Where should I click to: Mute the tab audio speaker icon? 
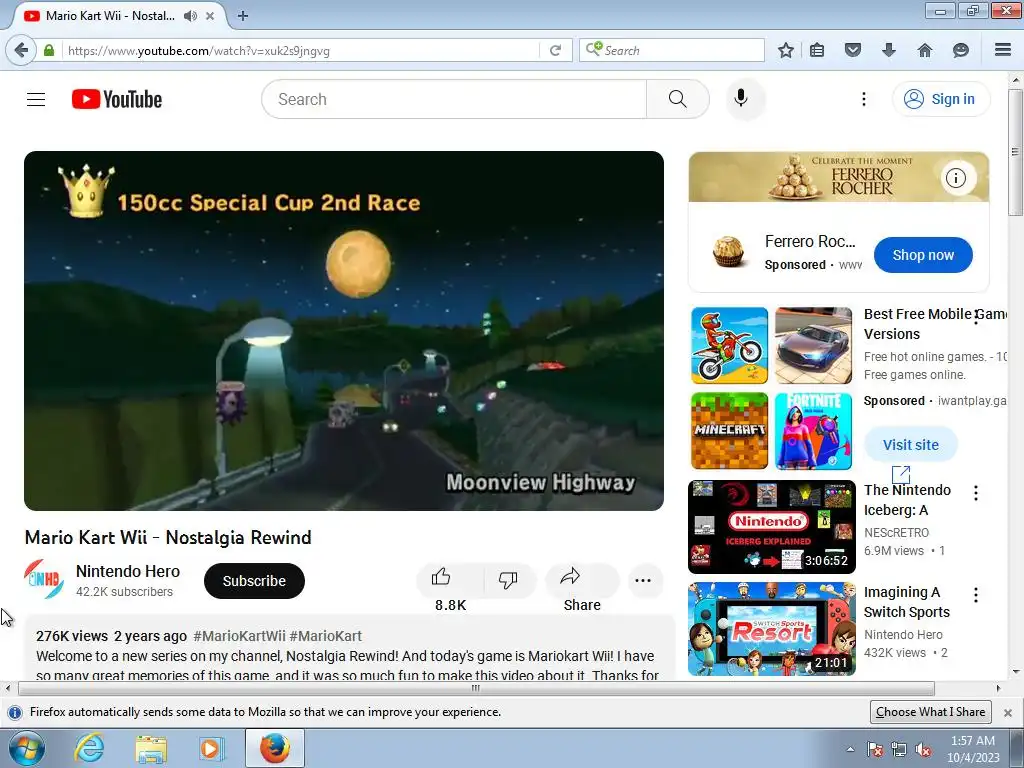pyautogui.click(x=190, y=16)
